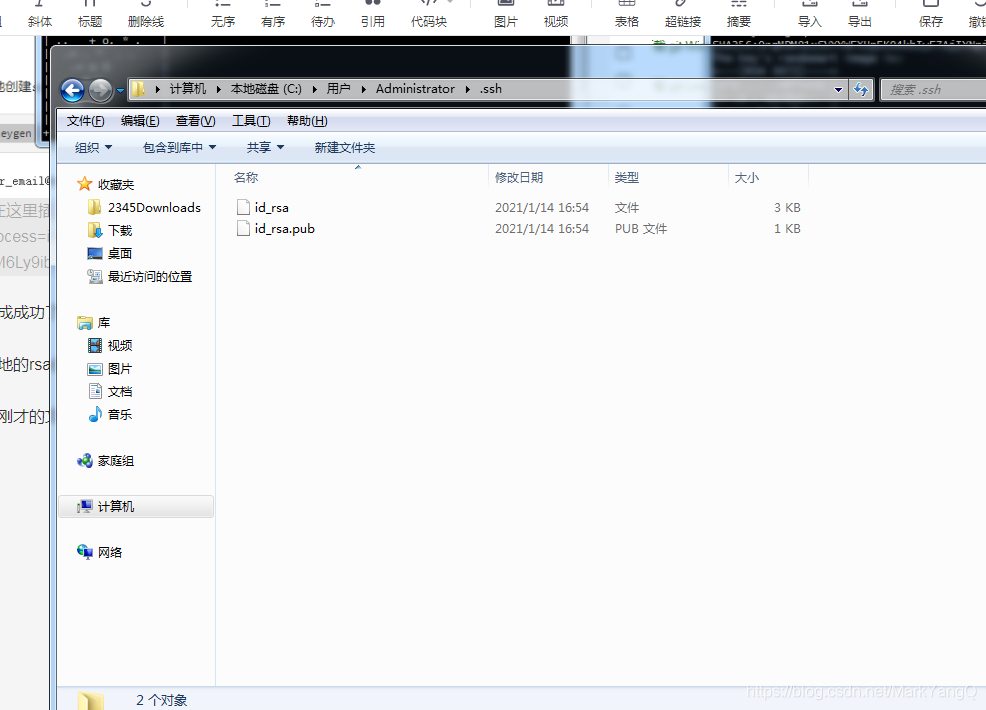Click the PUB 文件 type cell

tap(641, 229)
